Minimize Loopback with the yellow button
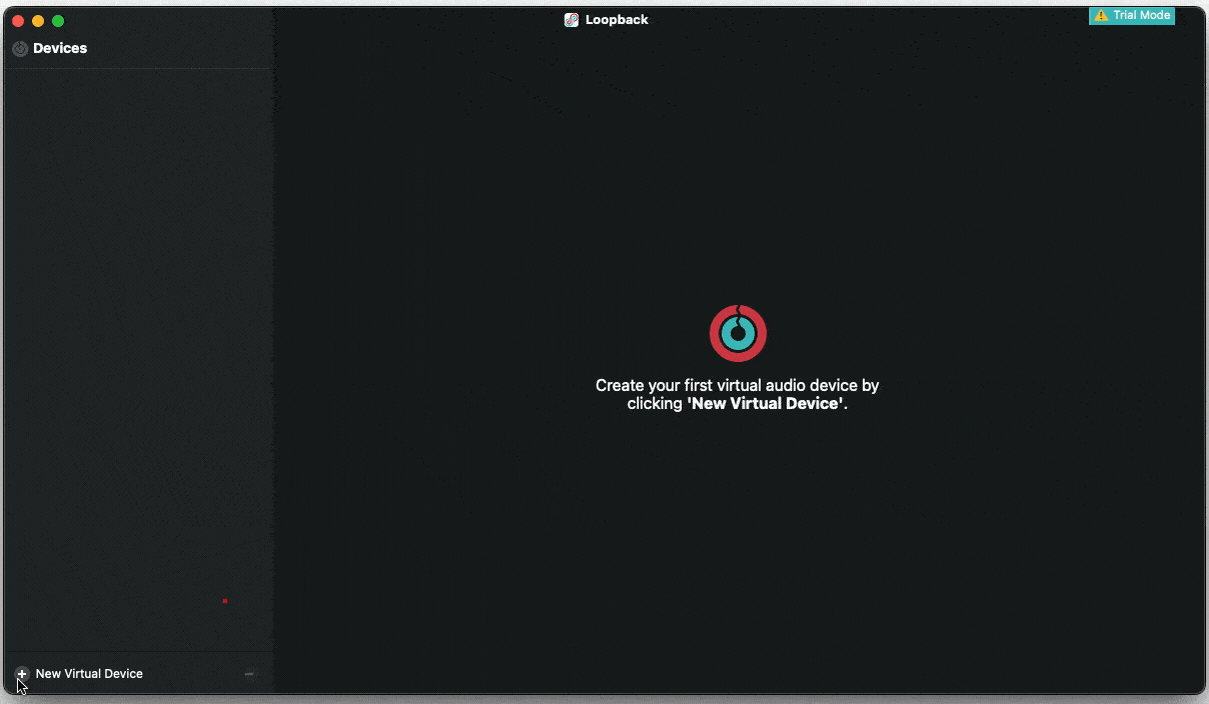 pos(38,21)
